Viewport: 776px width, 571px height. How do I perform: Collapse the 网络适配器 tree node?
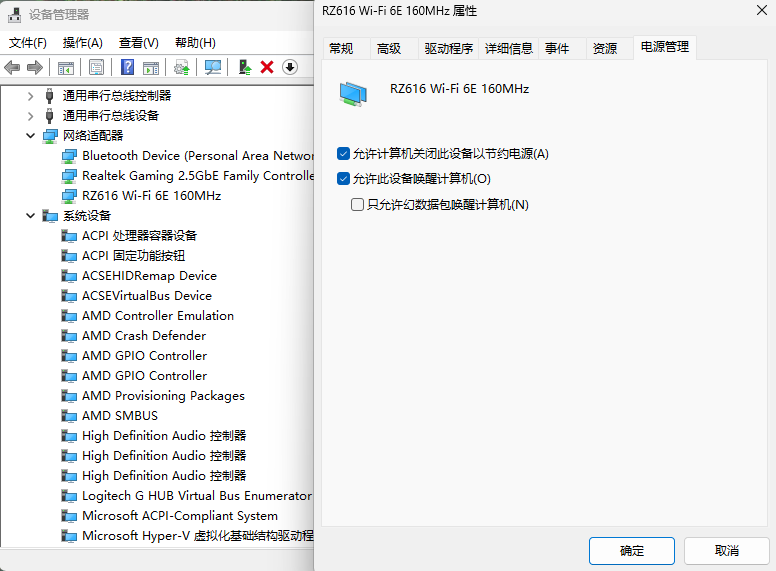pos(30,136)
